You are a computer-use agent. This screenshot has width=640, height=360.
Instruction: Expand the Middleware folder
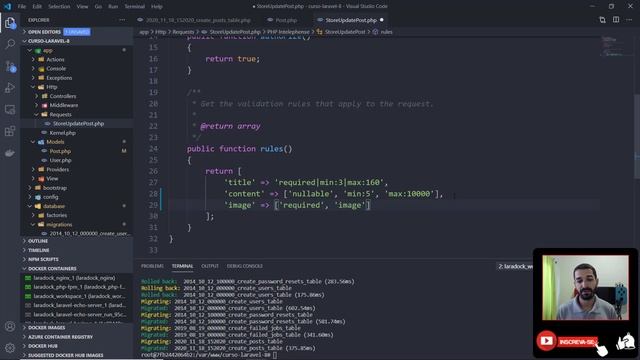tap(77, 105)
